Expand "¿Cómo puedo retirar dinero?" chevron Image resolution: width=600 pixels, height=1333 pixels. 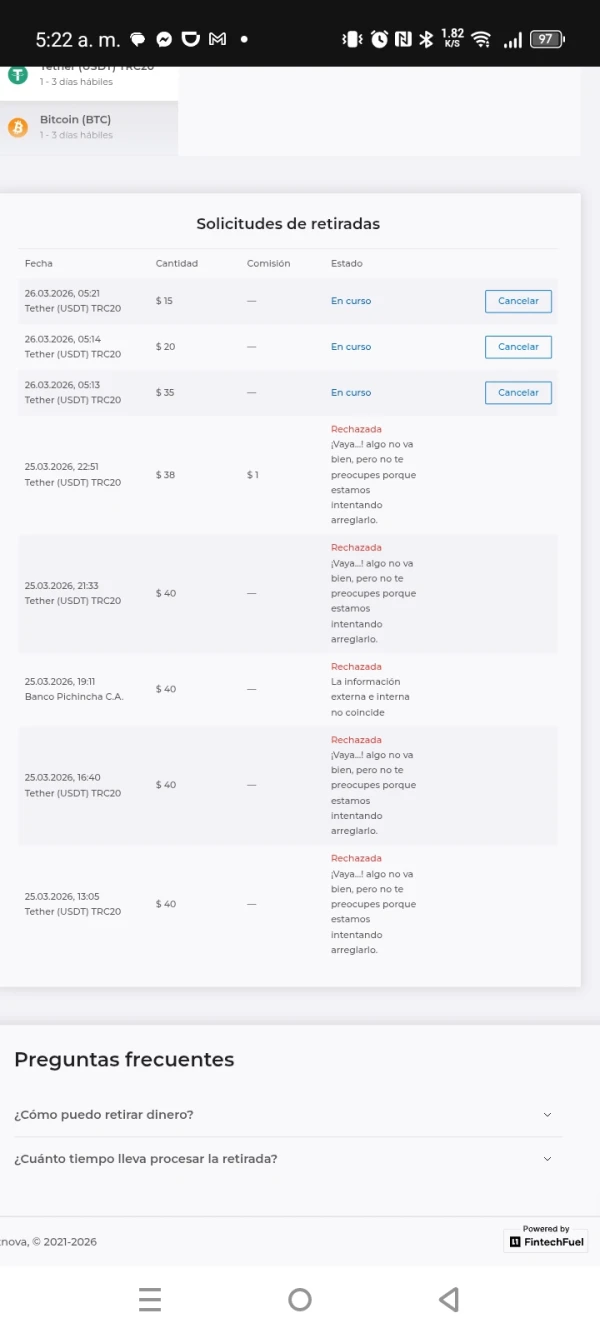[547, 1114]
